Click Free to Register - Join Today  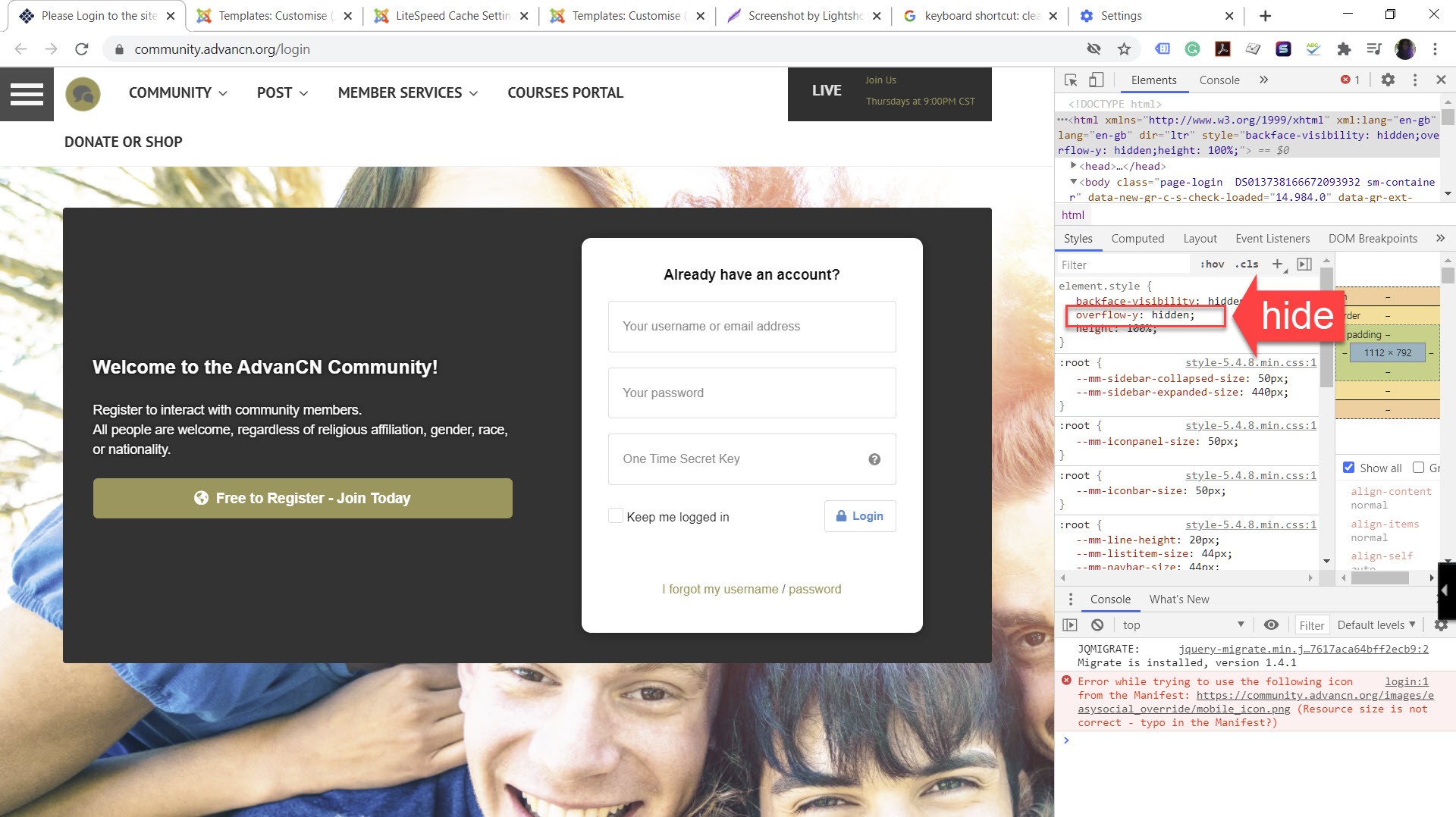(x=303, y=498)
